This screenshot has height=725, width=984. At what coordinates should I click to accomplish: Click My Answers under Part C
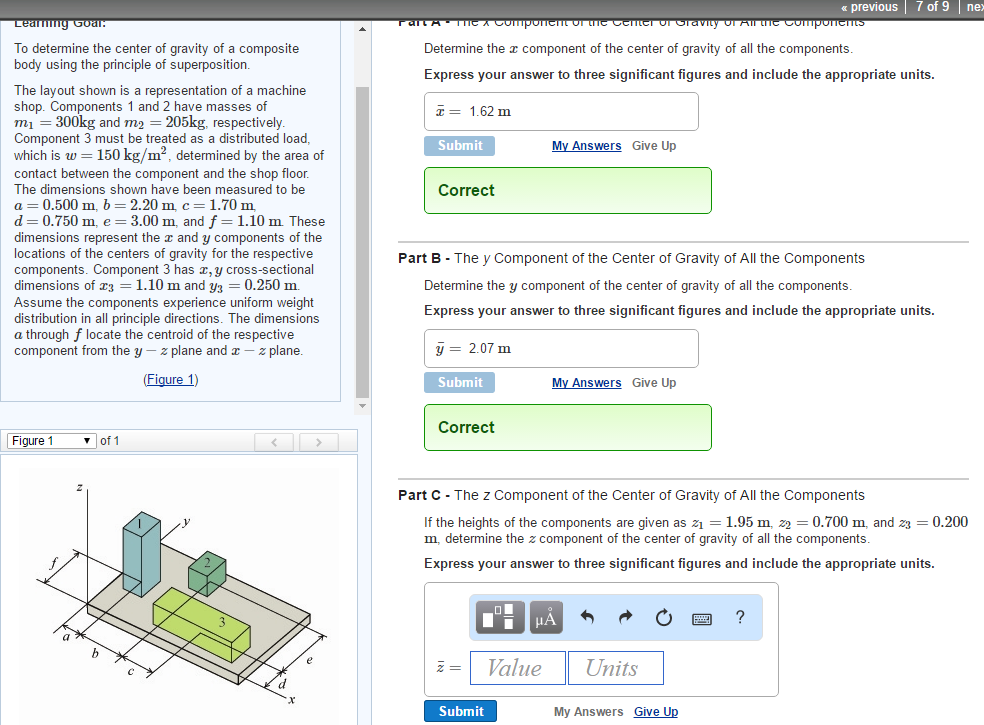586,711
